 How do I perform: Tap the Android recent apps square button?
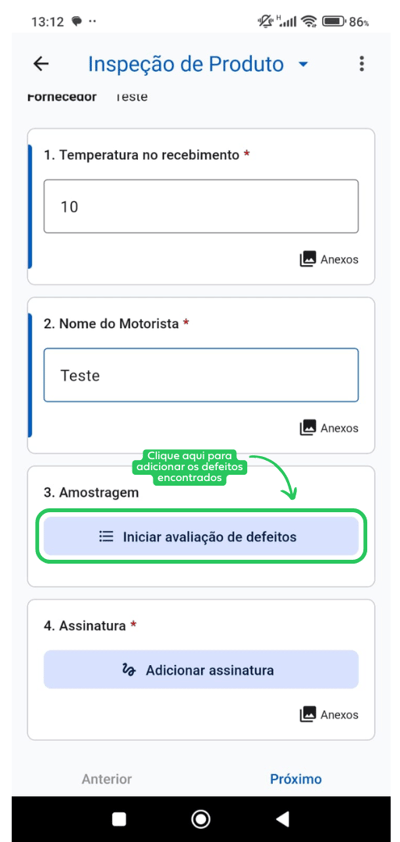click(119, 819)
